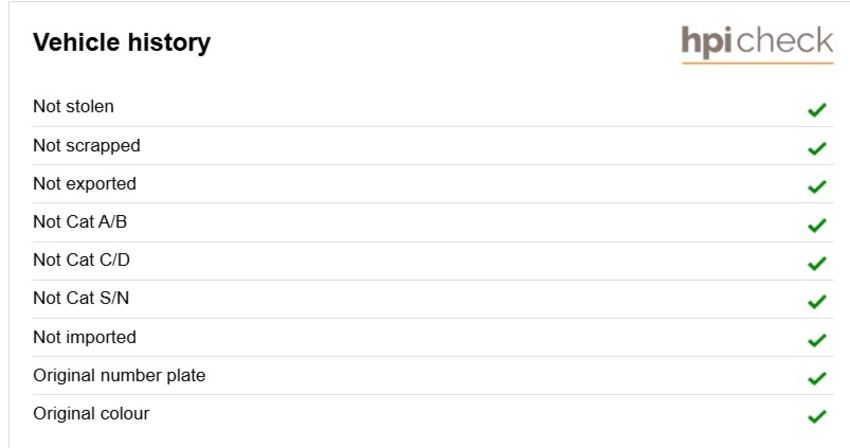Image resolution: width=850 pixels, height=448 pixels.
Task: Click the green checkmark for Not stolen
Action: point(817,110)
